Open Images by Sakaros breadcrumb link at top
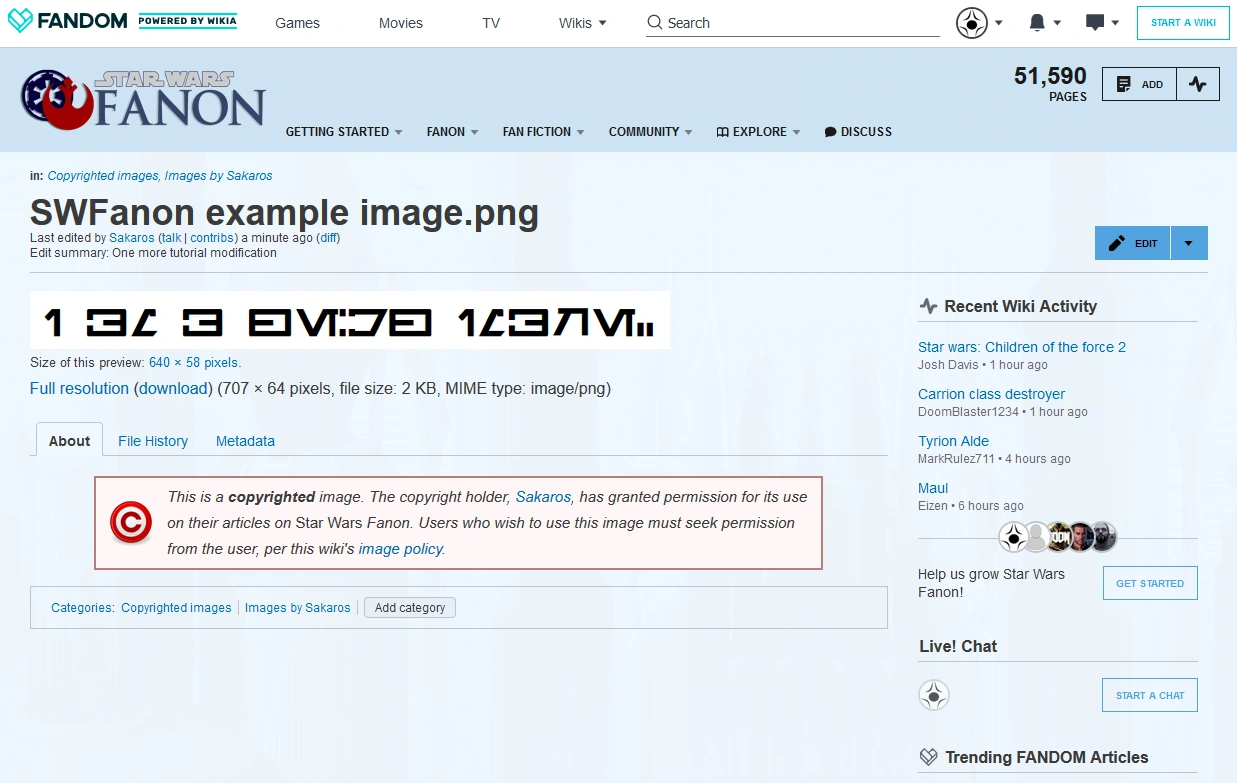 pyautogui.click(x=218, y=176)
